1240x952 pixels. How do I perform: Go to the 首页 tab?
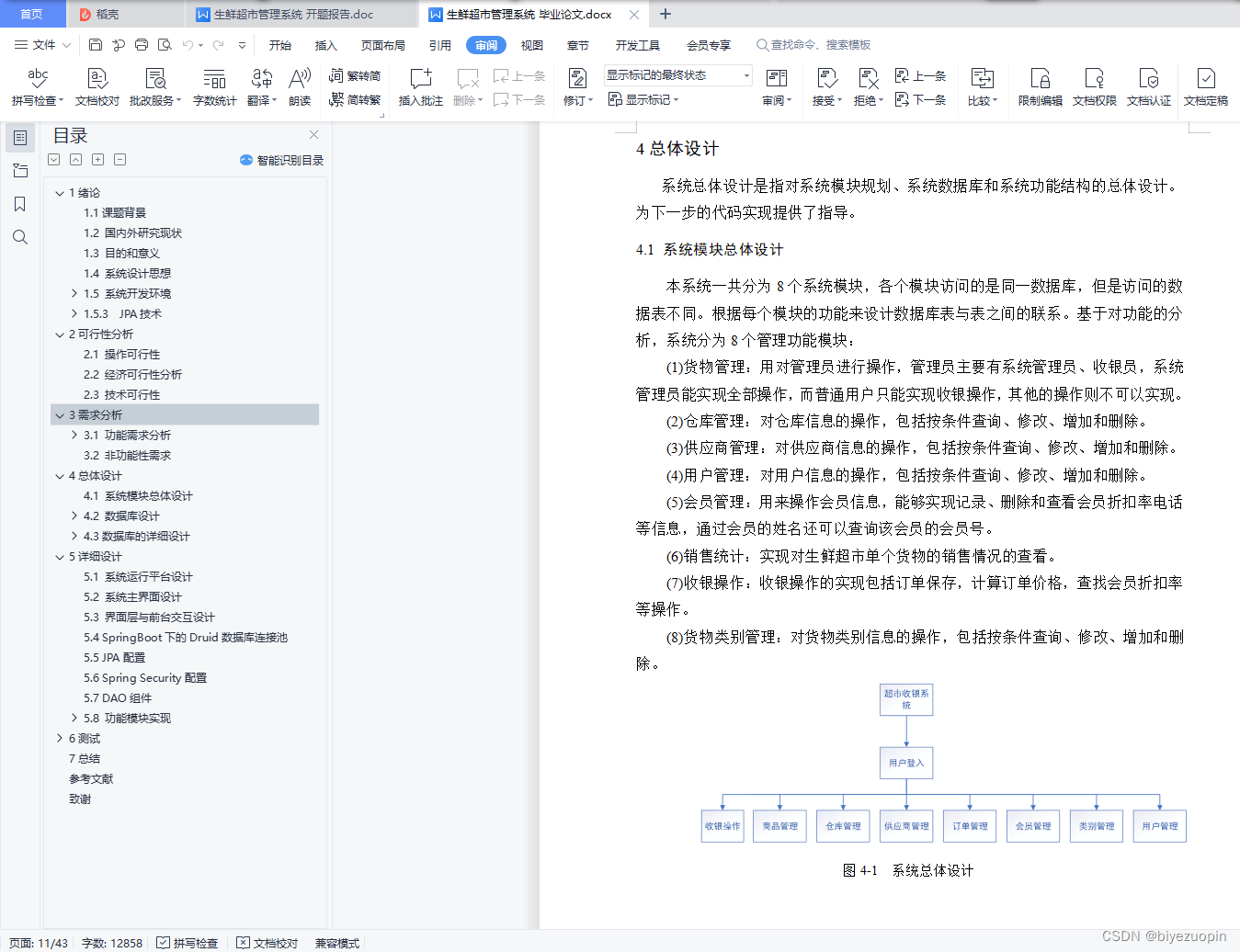pyautogui.click(x=32, y=15)
